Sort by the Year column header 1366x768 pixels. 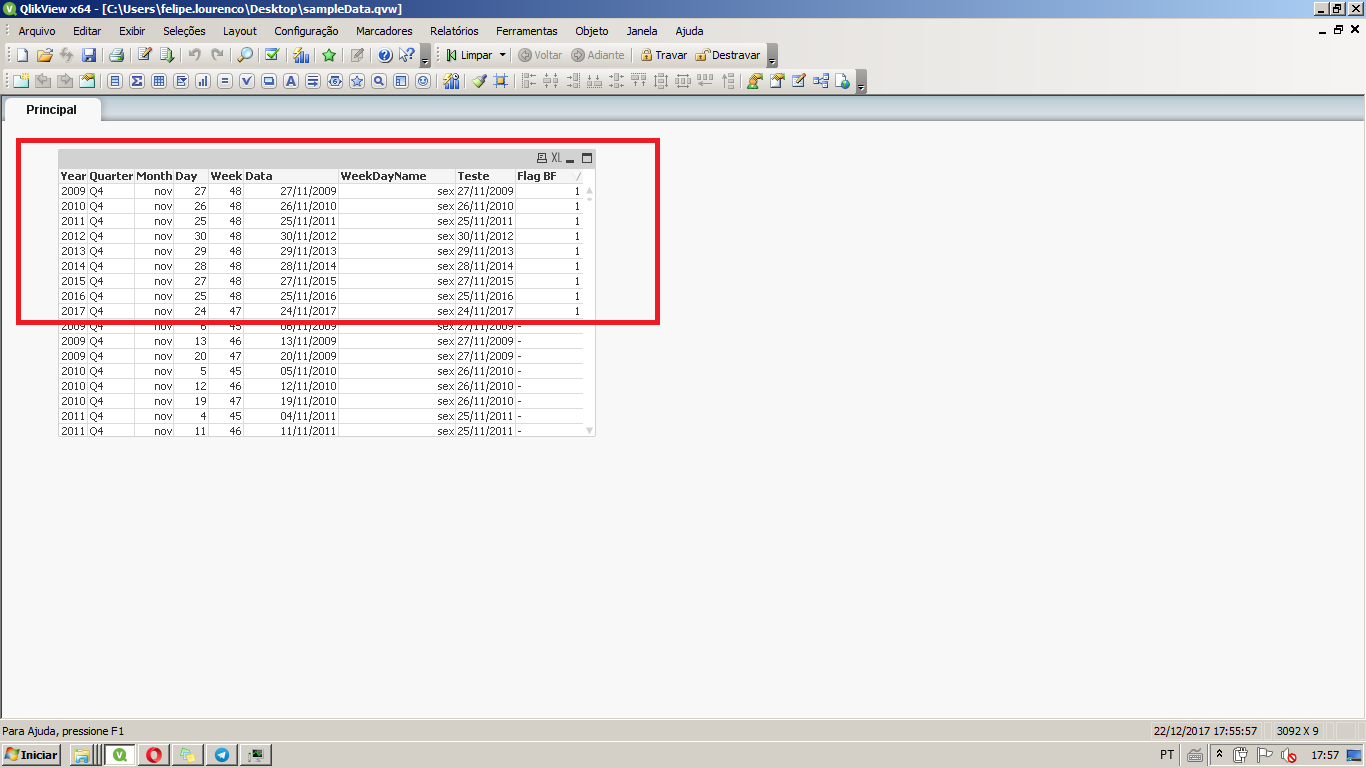[73, 176]
